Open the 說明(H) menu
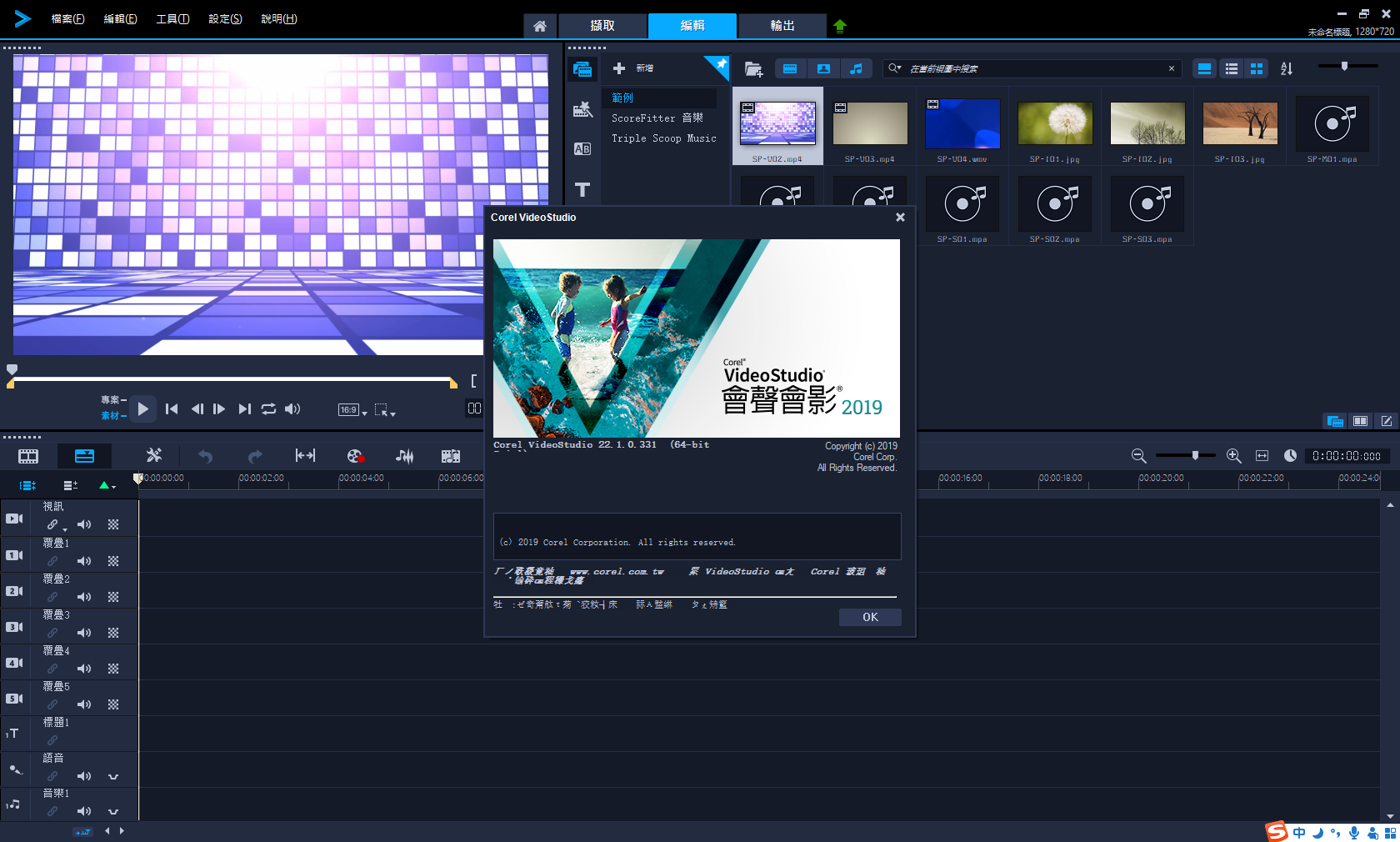Viewport: 1400px width, 842px height. (279, 18)
